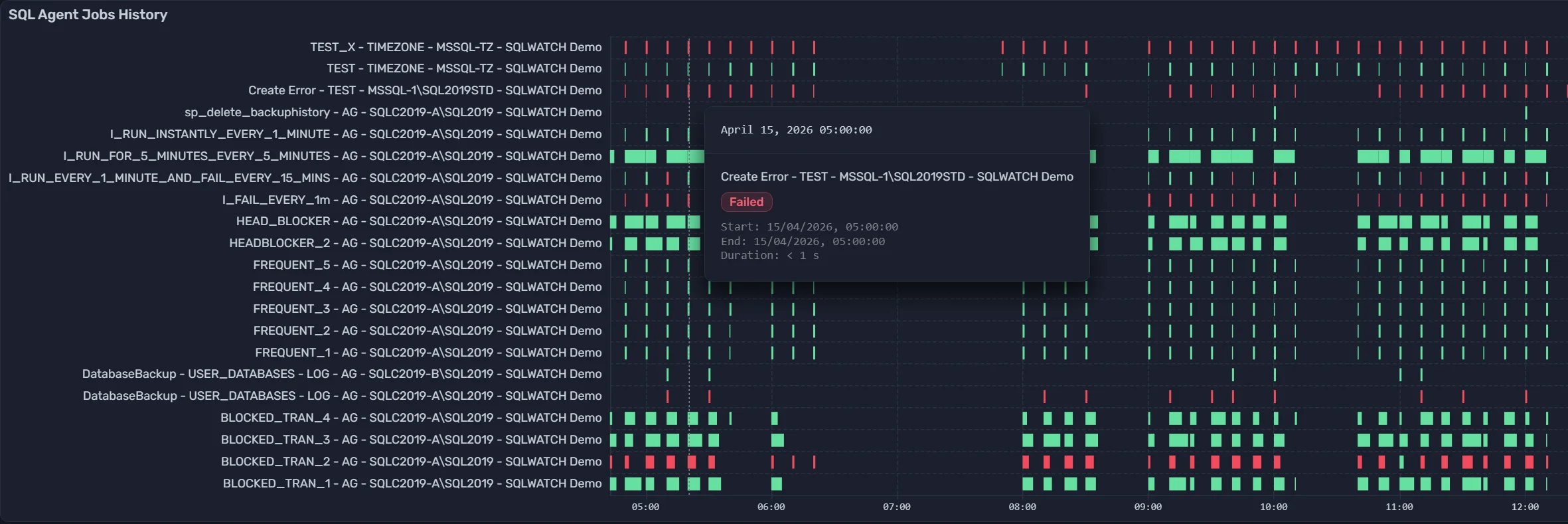Click the Create Error - TEST row label in the list
Image resolution: width=1568 pixels, height=524 pixels.
pos(425,90)
